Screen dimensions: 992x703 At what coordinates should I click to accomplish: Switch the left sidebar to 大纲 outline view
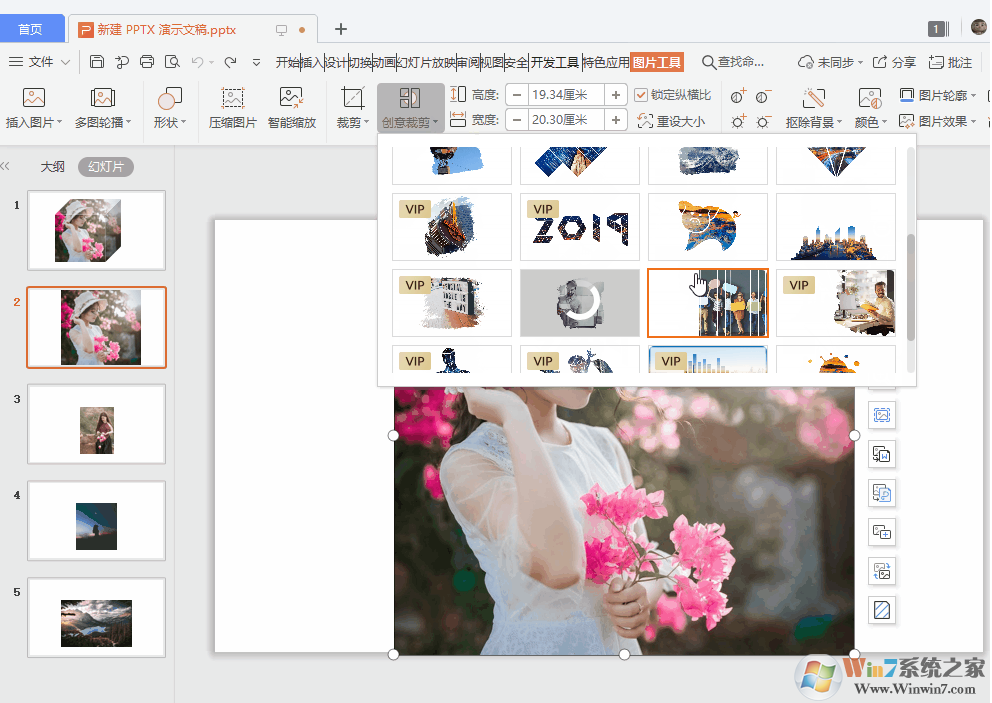click(x=52, y=166)
